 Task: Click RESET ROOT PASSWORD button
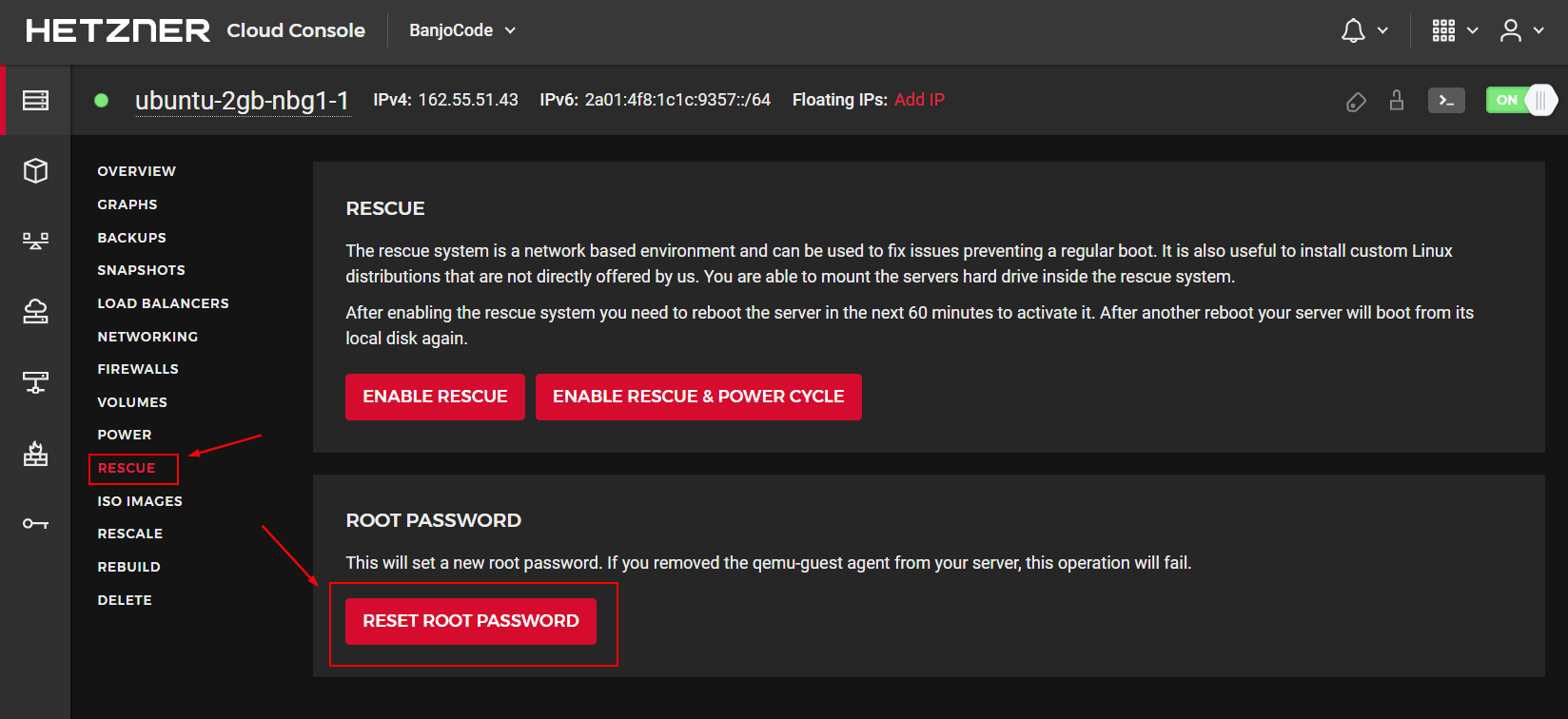tap(471, 621)
